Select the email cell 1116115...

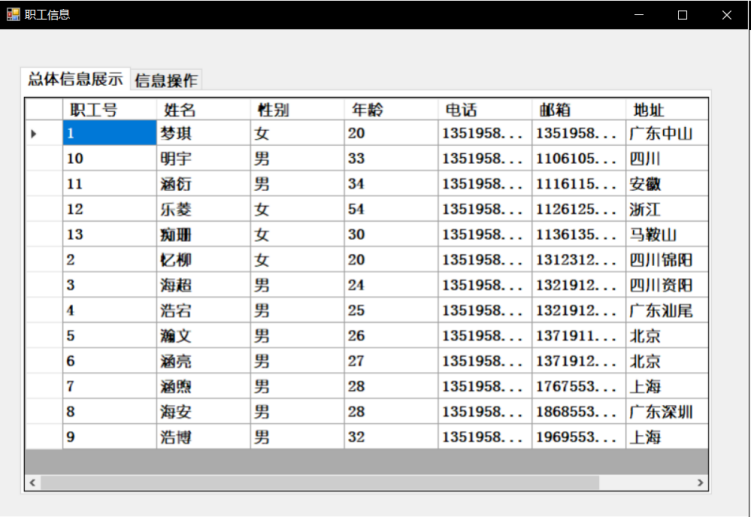tap(579, 184)
